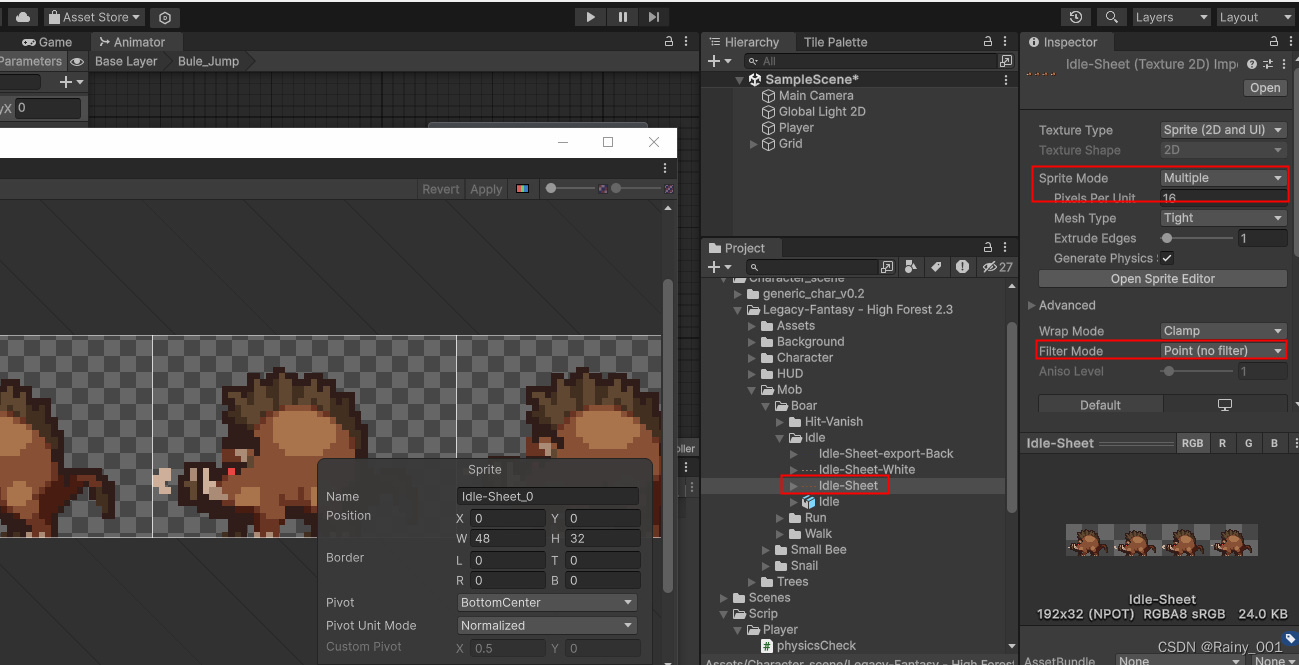Toggle hidden packages visibility showing 27
Image resolution: width=1299 pixels, height=665 pixels.
click(997, 267)
